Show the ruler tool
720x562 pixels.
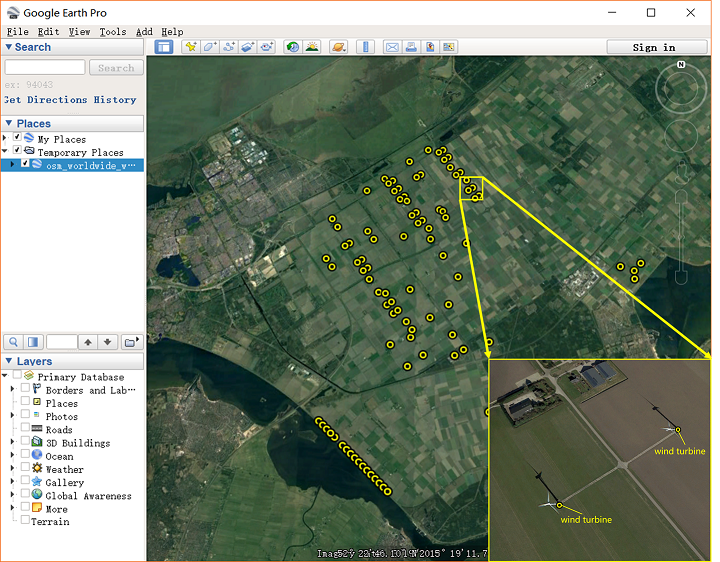[x=366, y=47]
